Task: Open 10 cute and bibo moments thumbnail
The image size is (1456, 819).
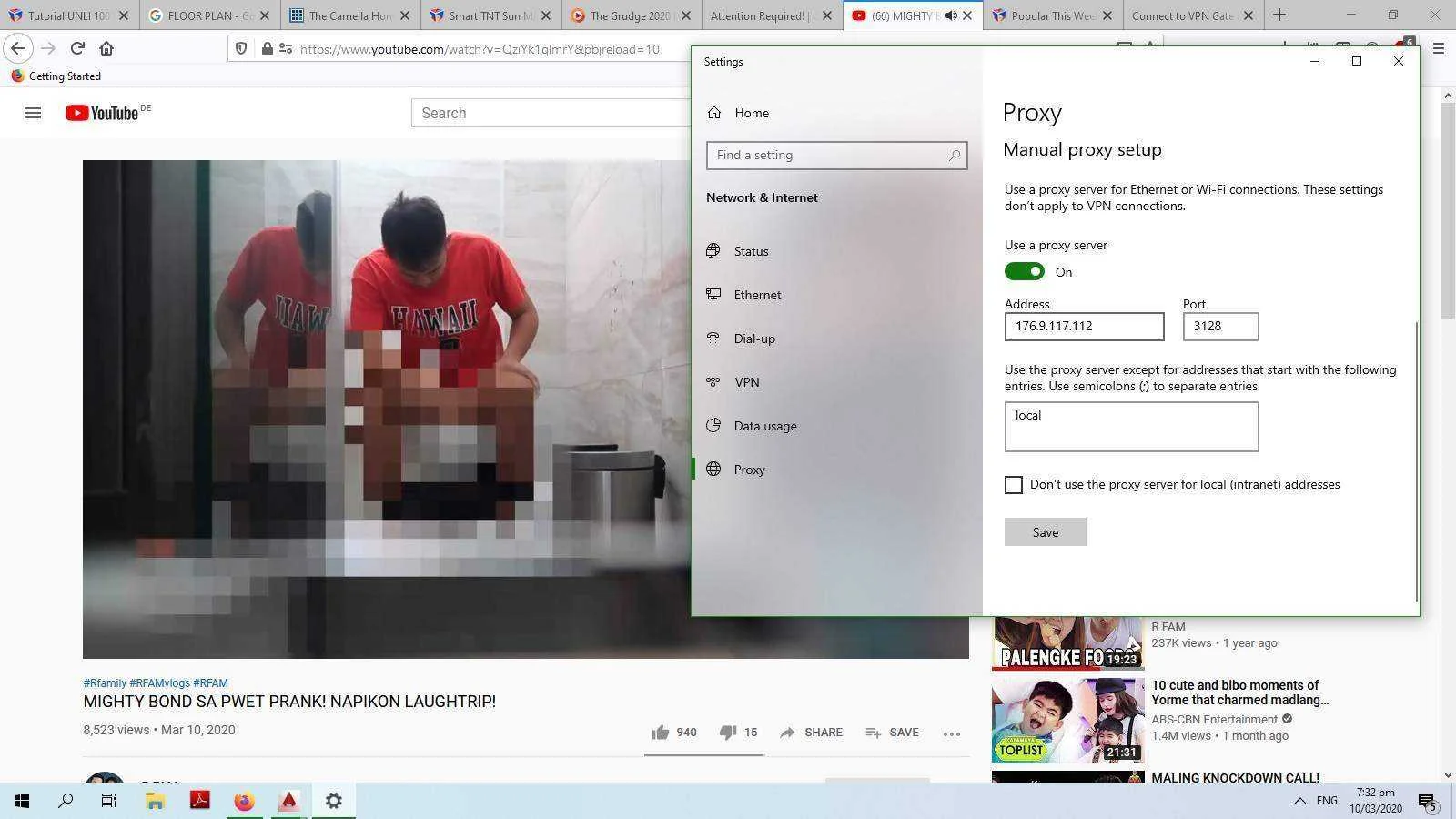Action: (1068, 721)
